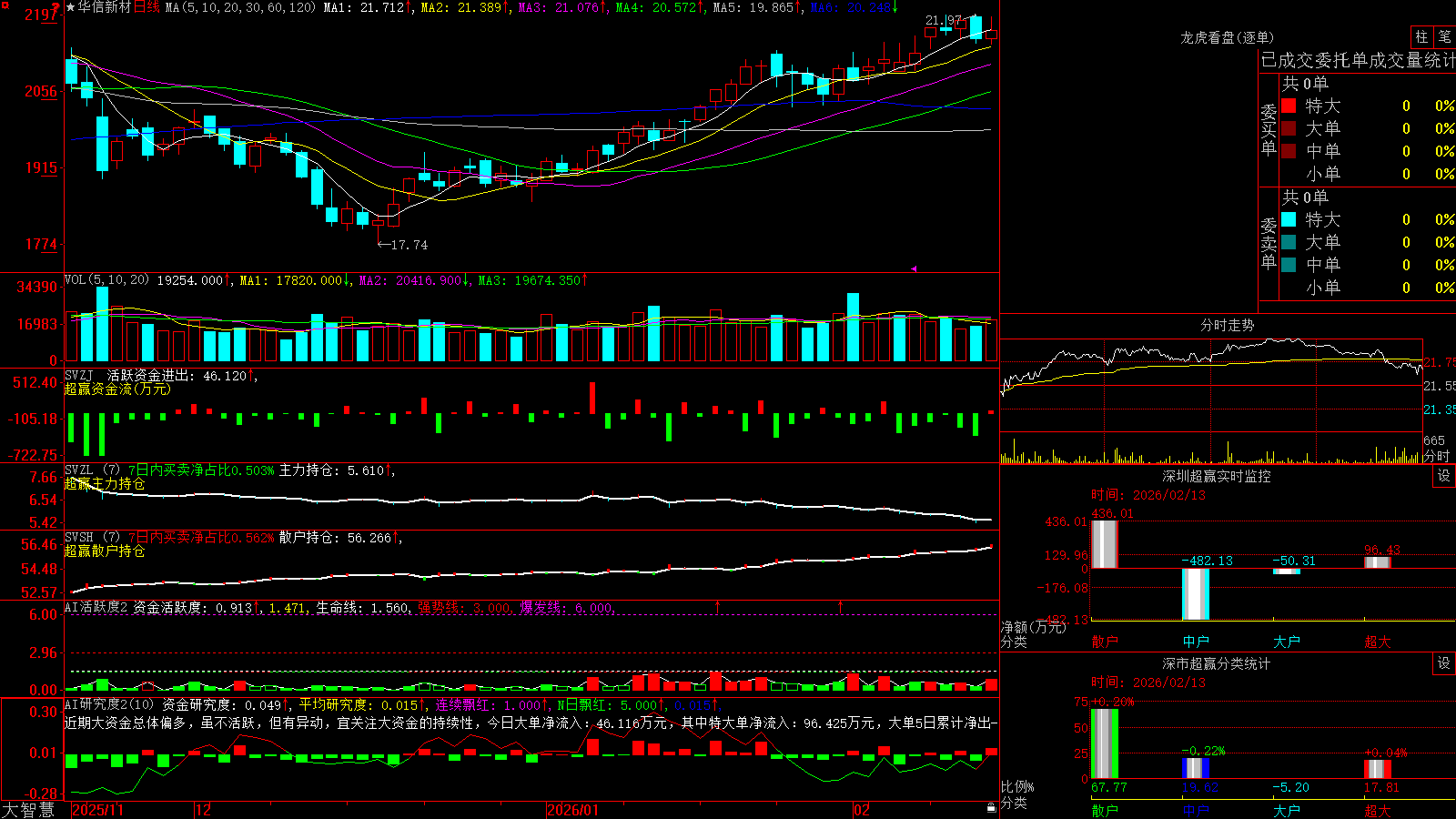Click the 2025/11 date marker on the timeline

(x=97, y=810)
